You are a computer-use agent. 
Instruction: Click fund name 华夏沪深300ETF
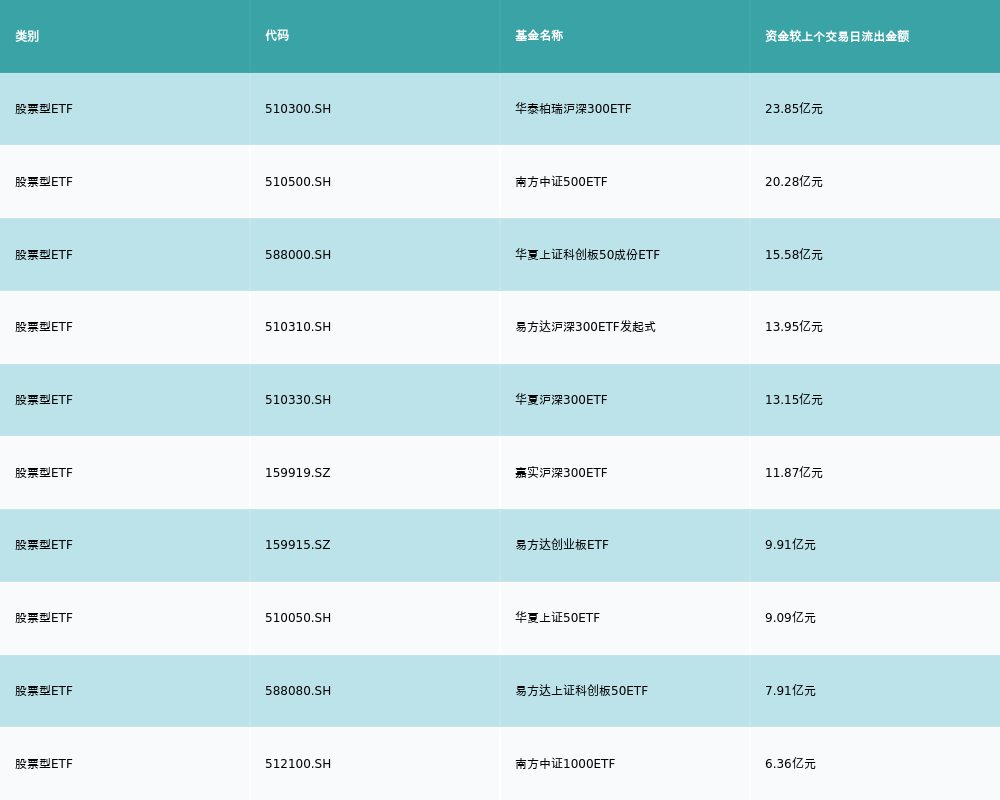point(561,400)
